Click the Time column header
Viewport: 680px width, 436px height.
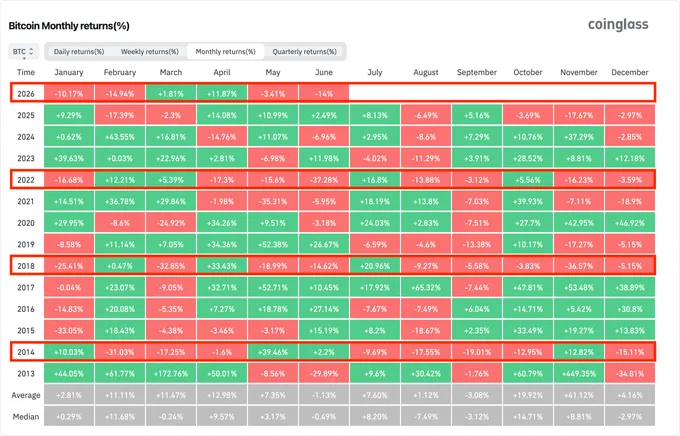26,72
